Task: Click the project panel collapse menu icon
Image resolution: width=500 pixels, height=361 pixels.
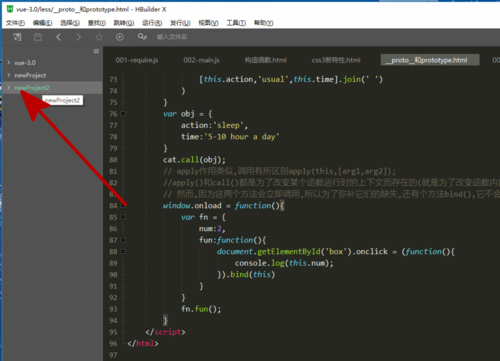Action: click(x=96, y=51)
